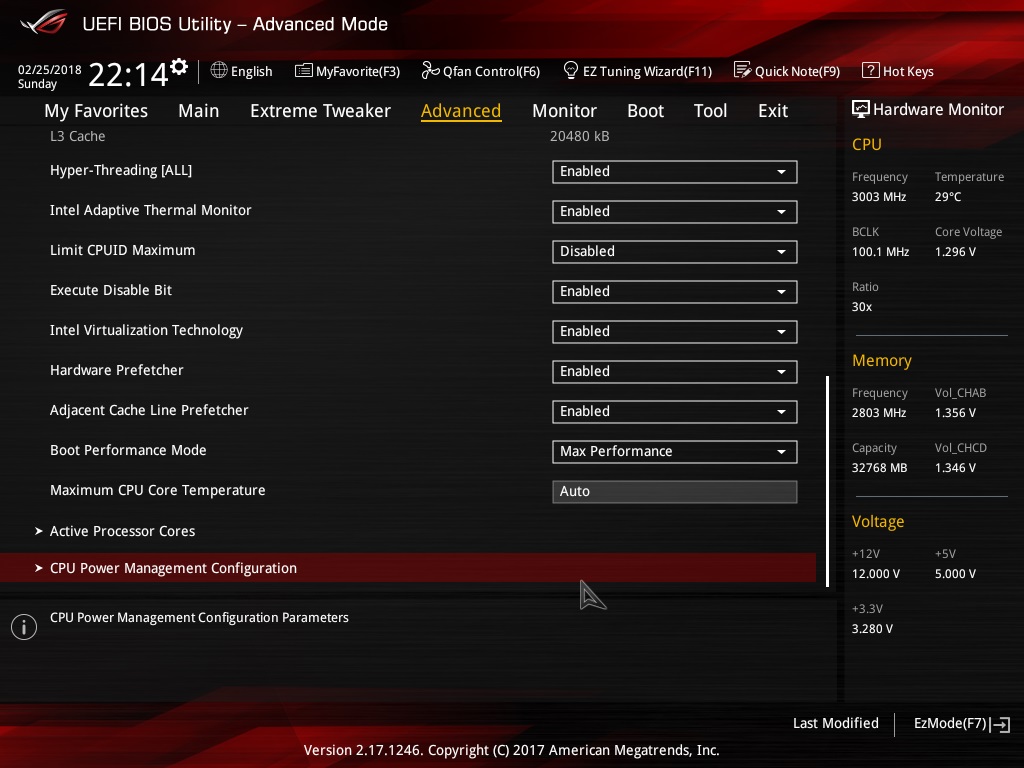Click Last Modified
The image size is (1024, 768).
coord(835,723)
